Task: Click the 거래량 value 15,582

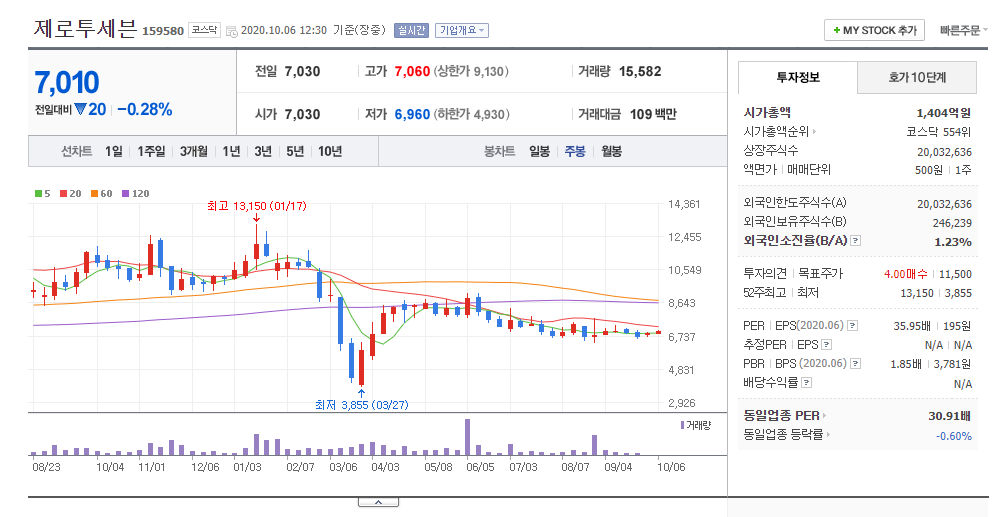Action: click(x=640, y=71)
